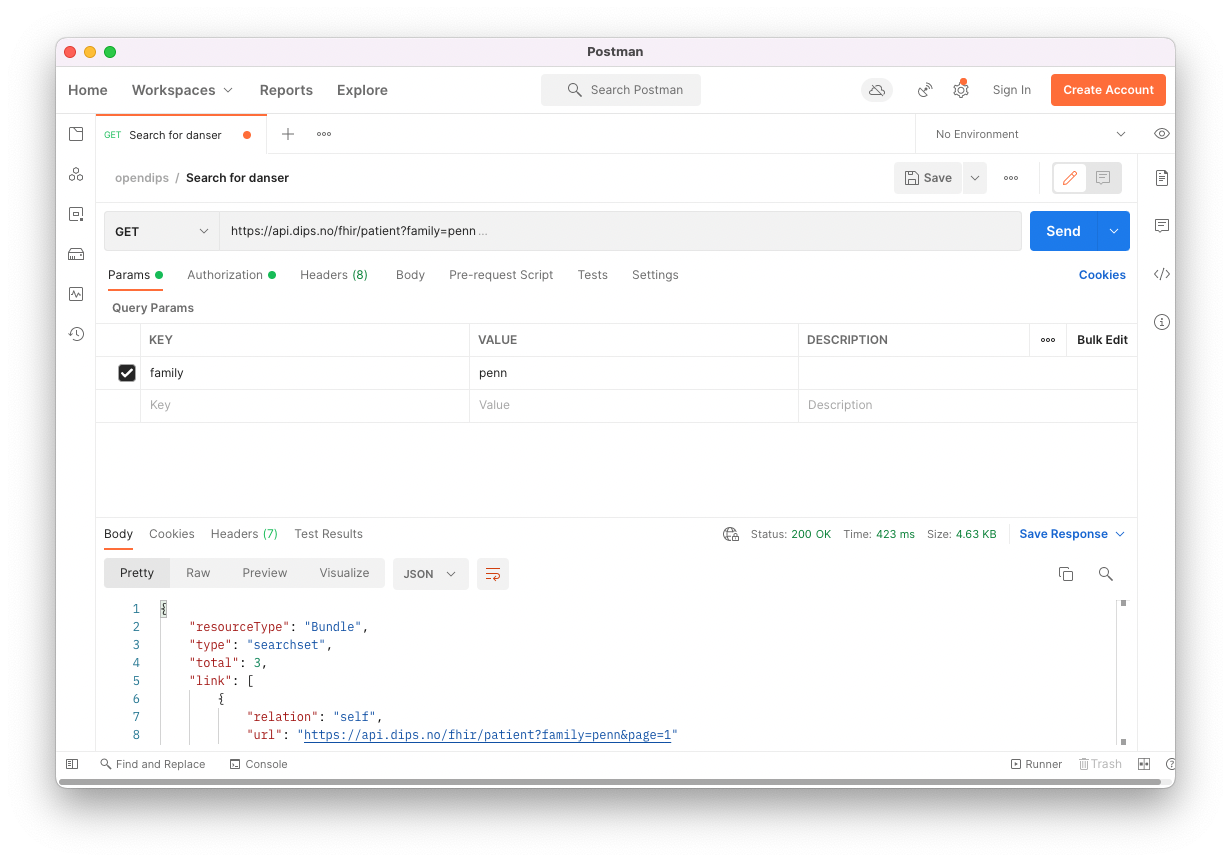The height and width of the screenshot is (862, 1231).
Task: Open request info icon in right sidebar
Action: (1161, 322)
